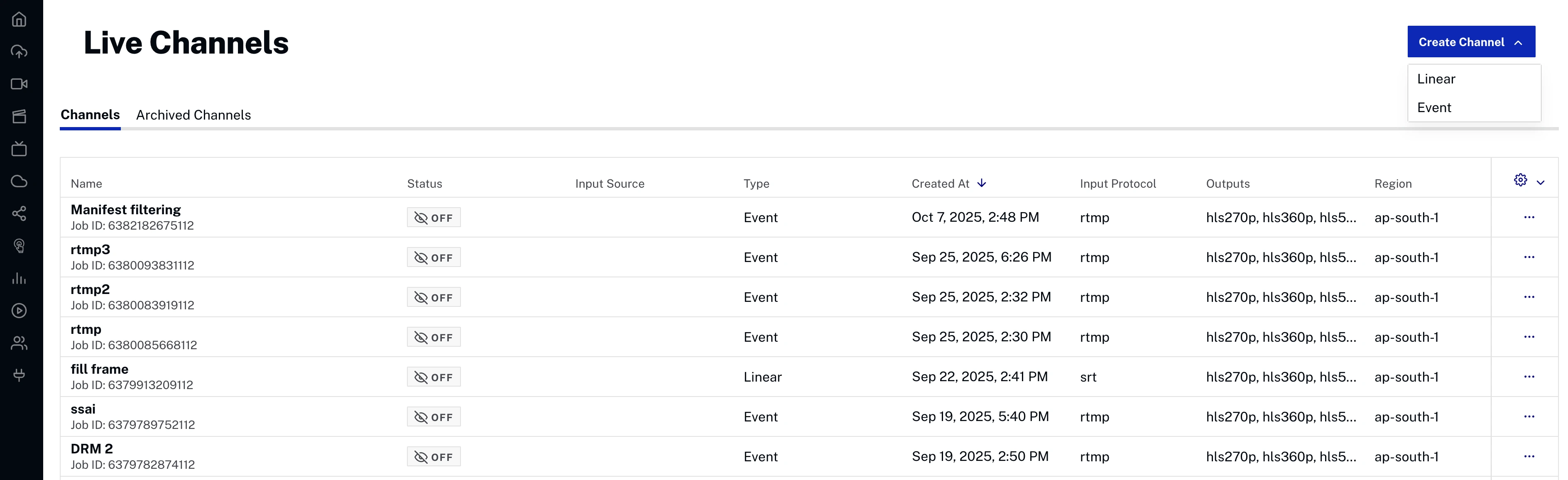1568x480 pixels.
Task: Turn on the rtmp3 channel status toggle
Action: (434, 257)
